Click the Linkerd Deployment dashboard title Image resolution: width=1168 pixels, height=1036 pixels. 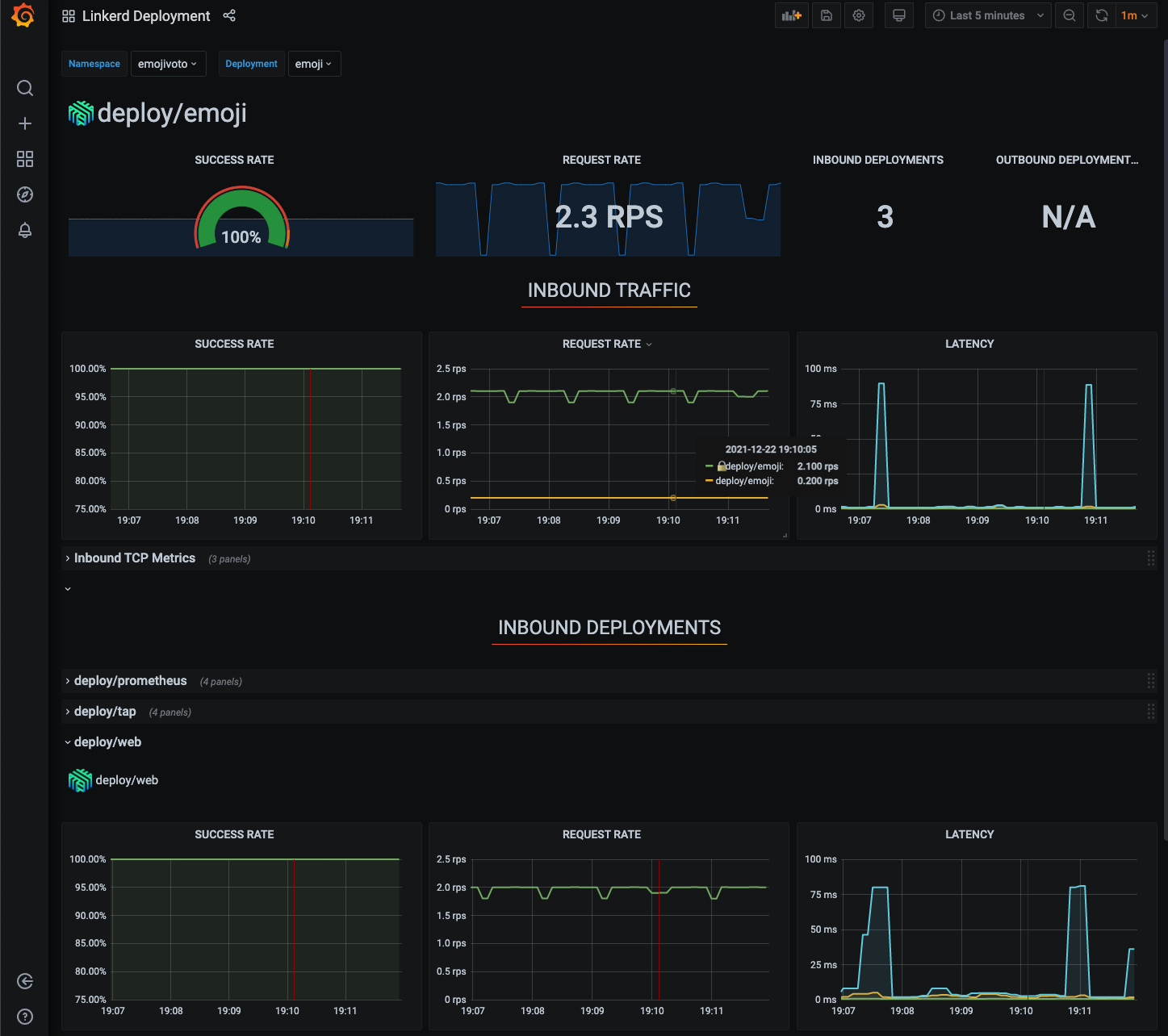(x=146, y=16)
